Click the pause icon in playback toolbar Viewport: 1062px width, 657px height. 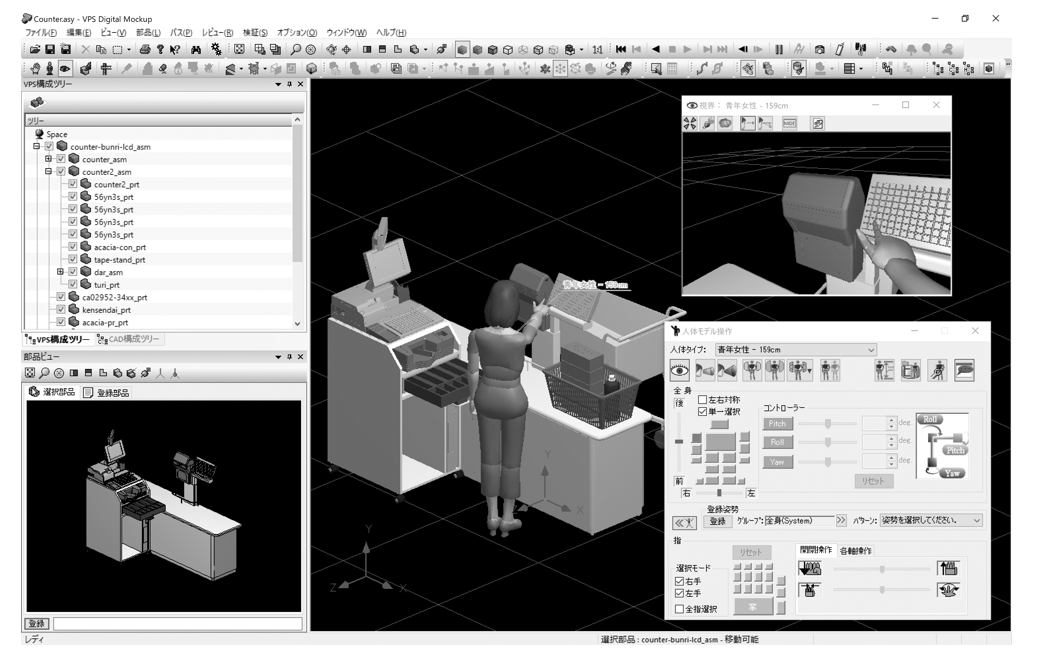pos(779,49)
